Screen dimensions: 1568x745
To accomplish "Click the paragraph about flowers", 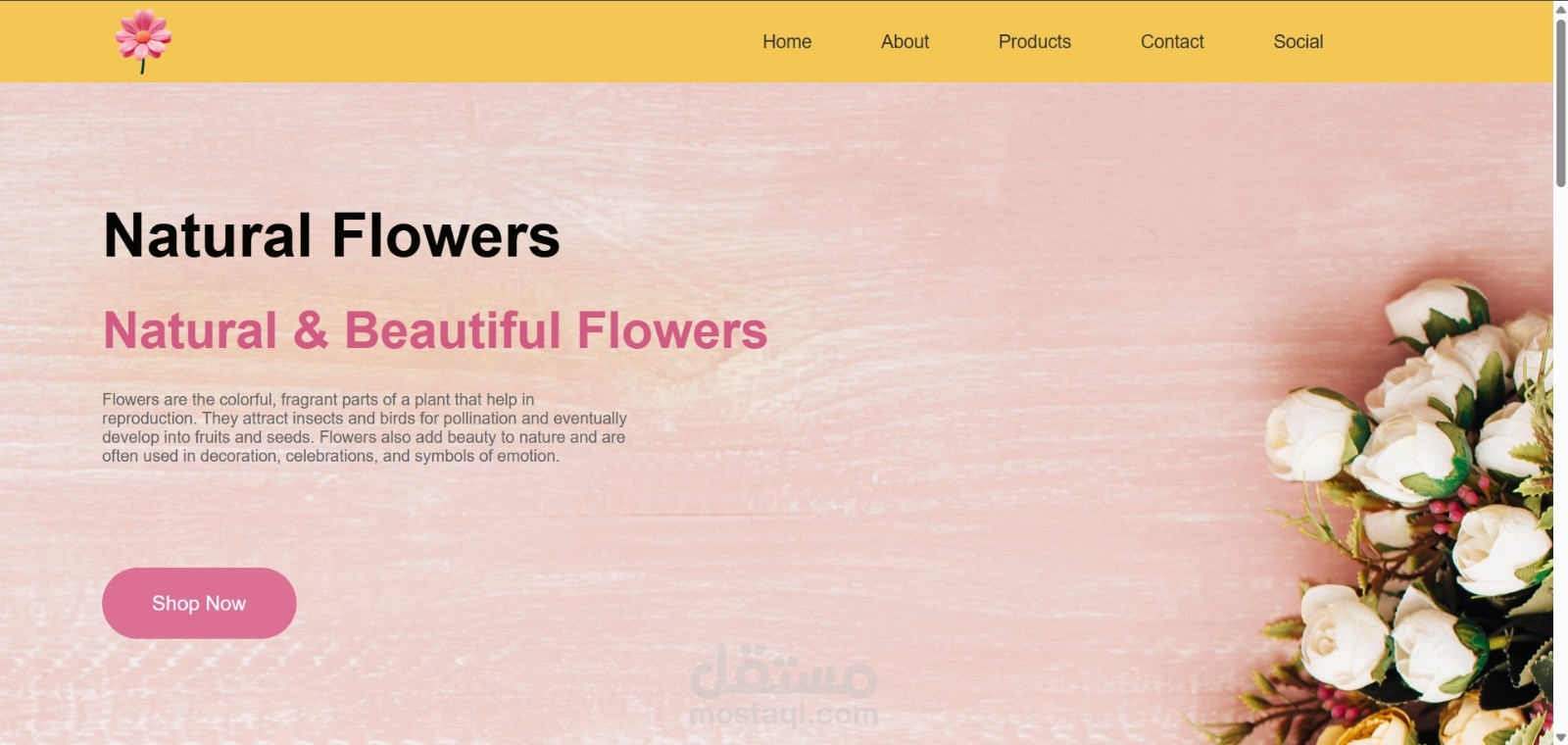I will tap(365, 427).
